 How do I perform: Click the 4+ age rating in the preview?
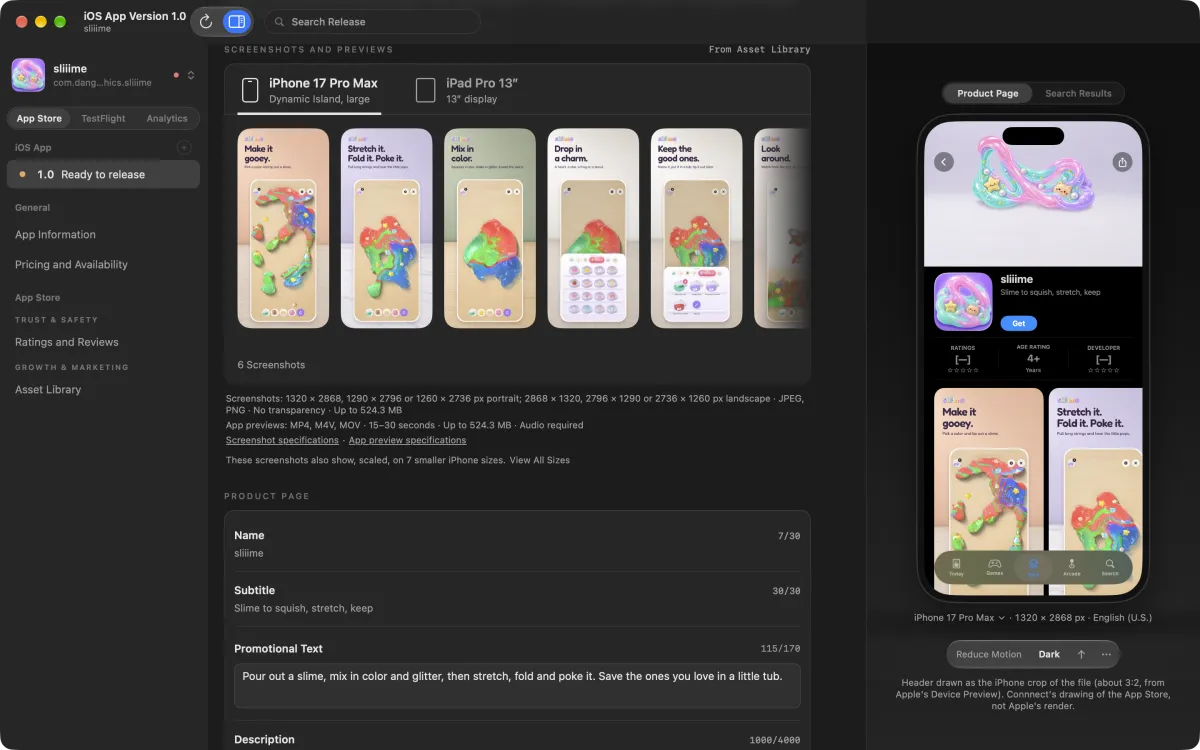coord(1033,358)
